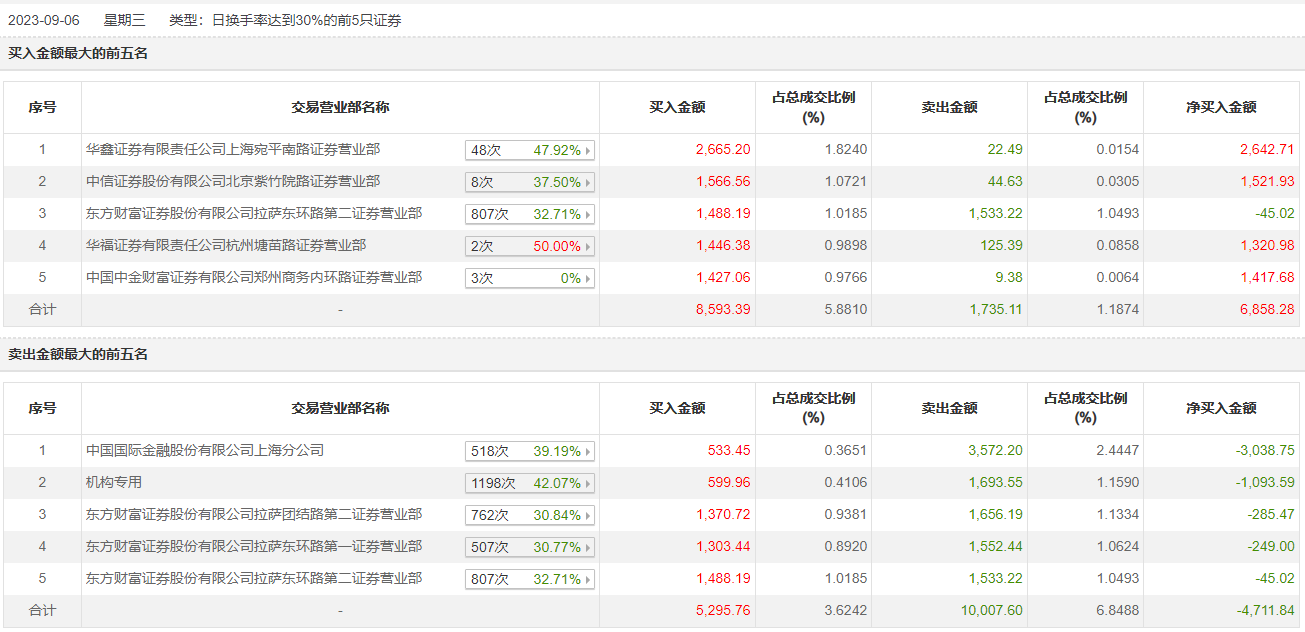Viewport: 1305px width, 632px height.
Task: Click the date 2023-09-06 at top
Action: [43, 20]
